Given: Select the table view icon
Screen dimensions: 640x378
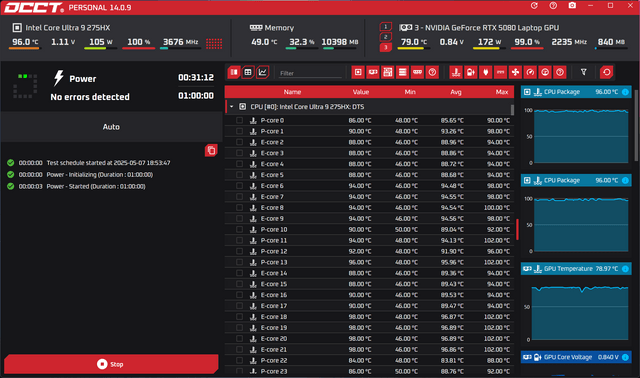Looking at the screenshot, I should point(248,72).
